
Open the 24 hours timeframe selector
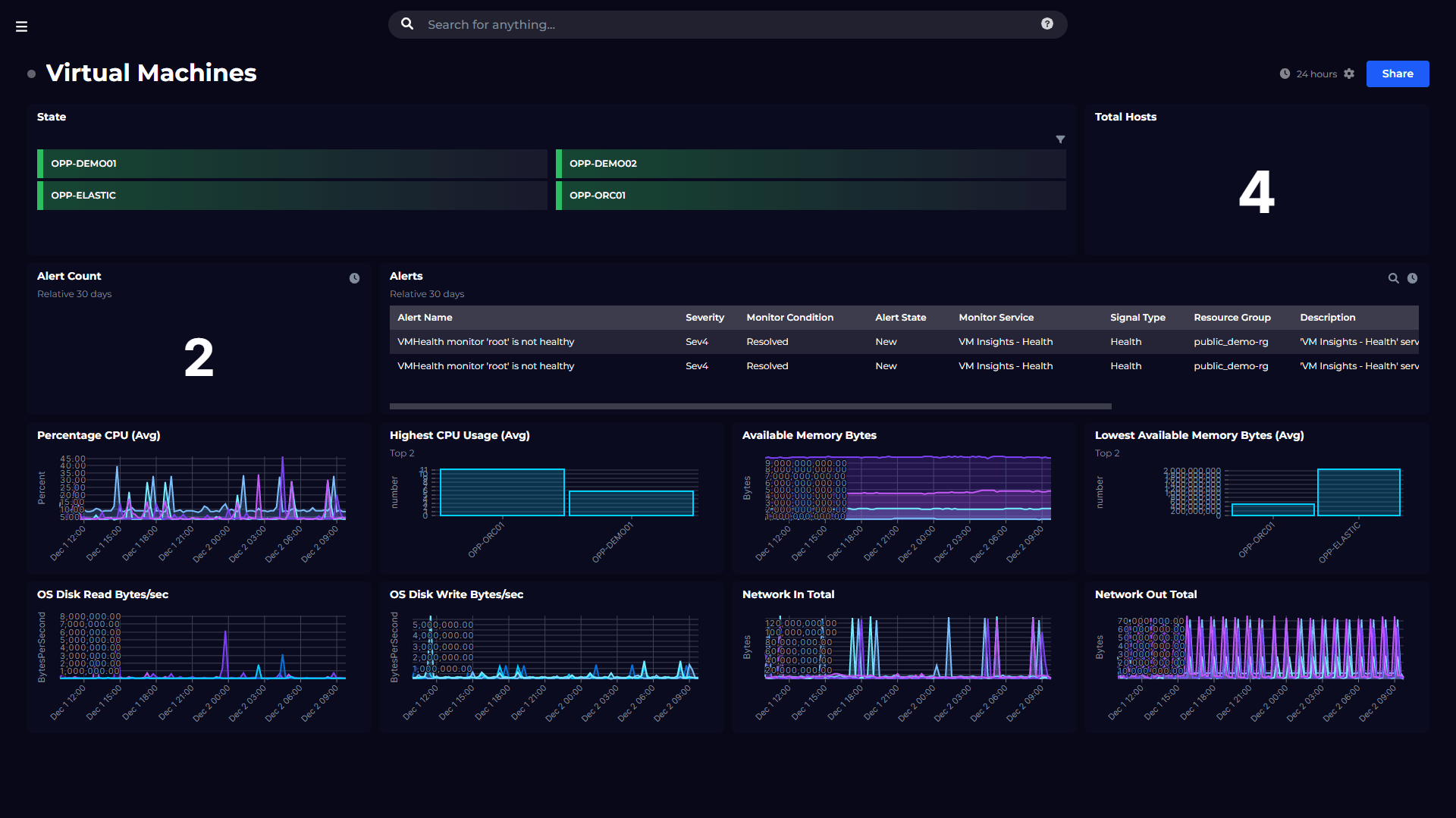pyautogui.click(x=1316, y=74)
